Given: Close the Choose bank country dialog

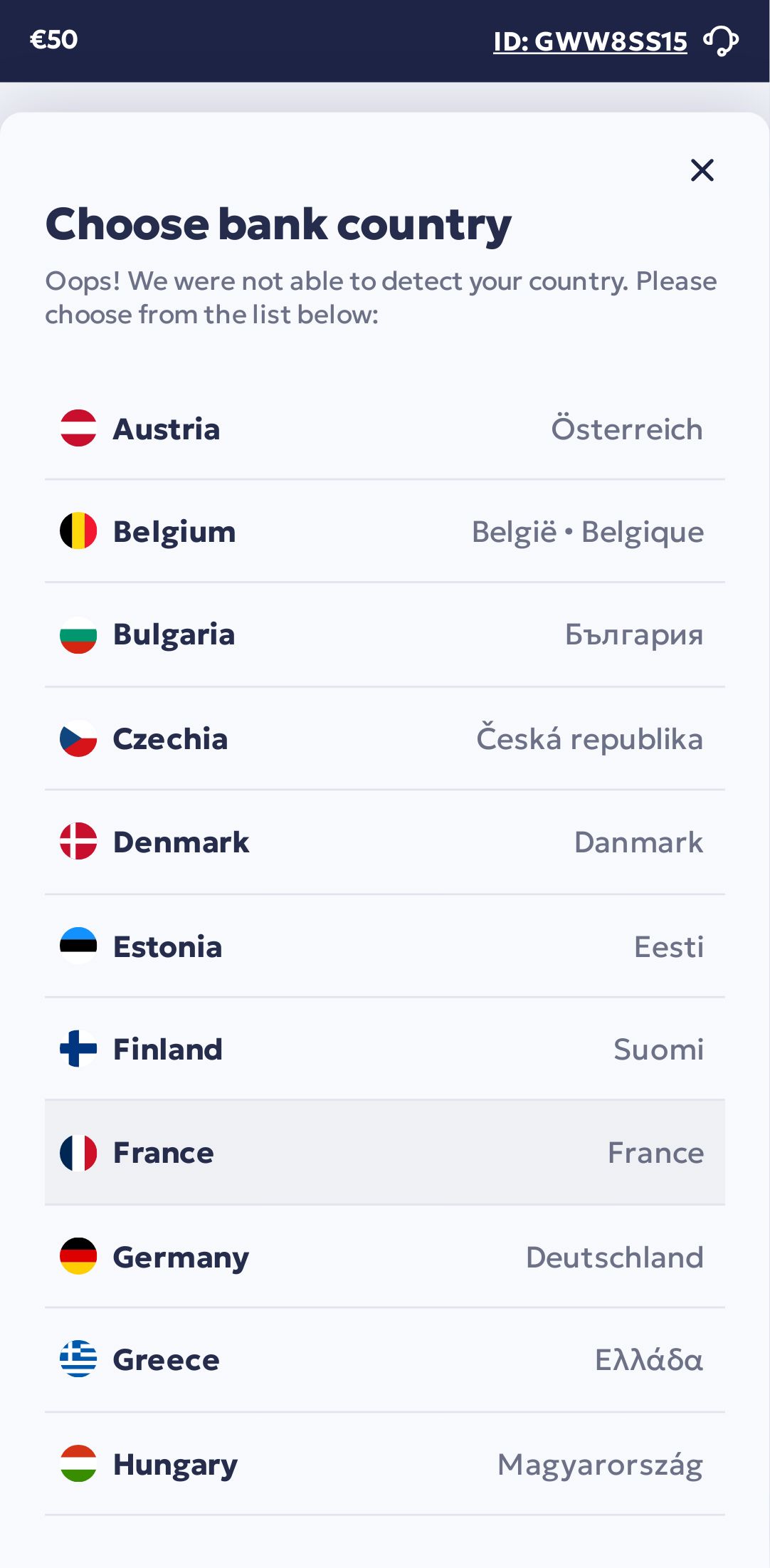Looking at the screenshot, I should tap(702, 170).
